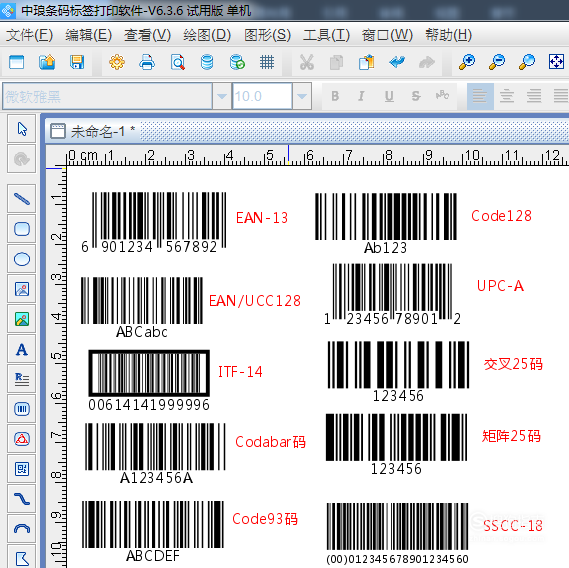Select the ITF-14 barcode with frame

click(149, 380)
